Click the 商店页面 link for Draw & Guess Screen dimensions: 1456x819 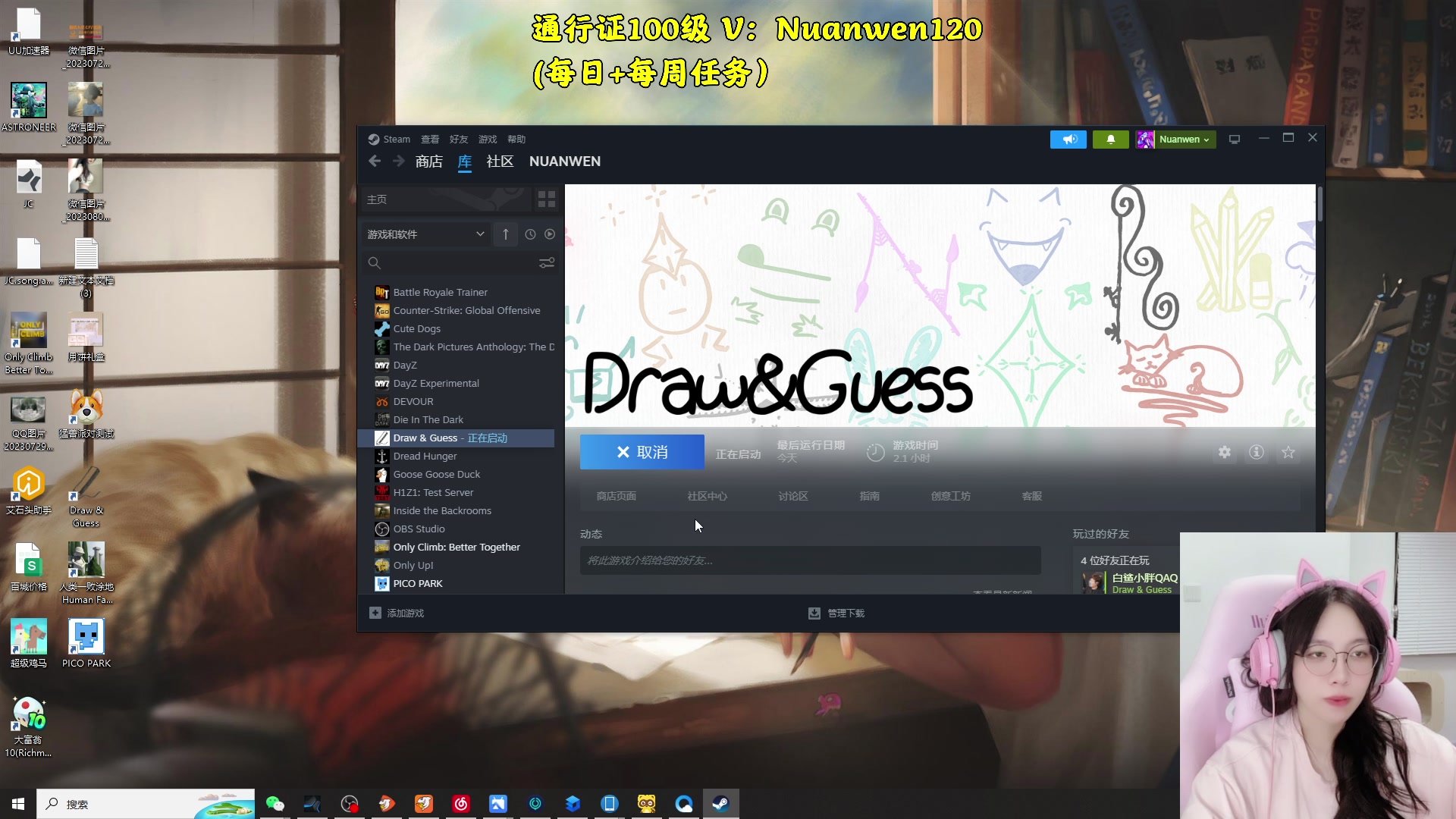616,496
